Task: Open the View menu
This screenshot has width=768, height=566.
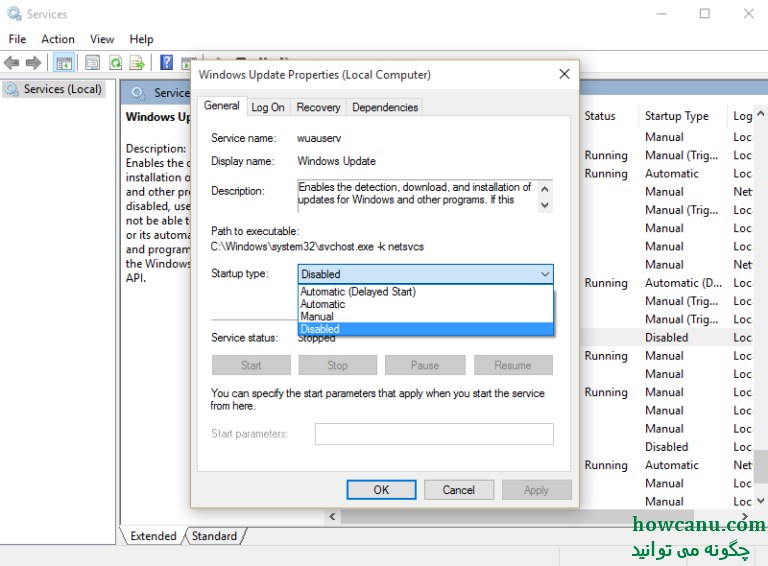Action: tap(102, 39)
